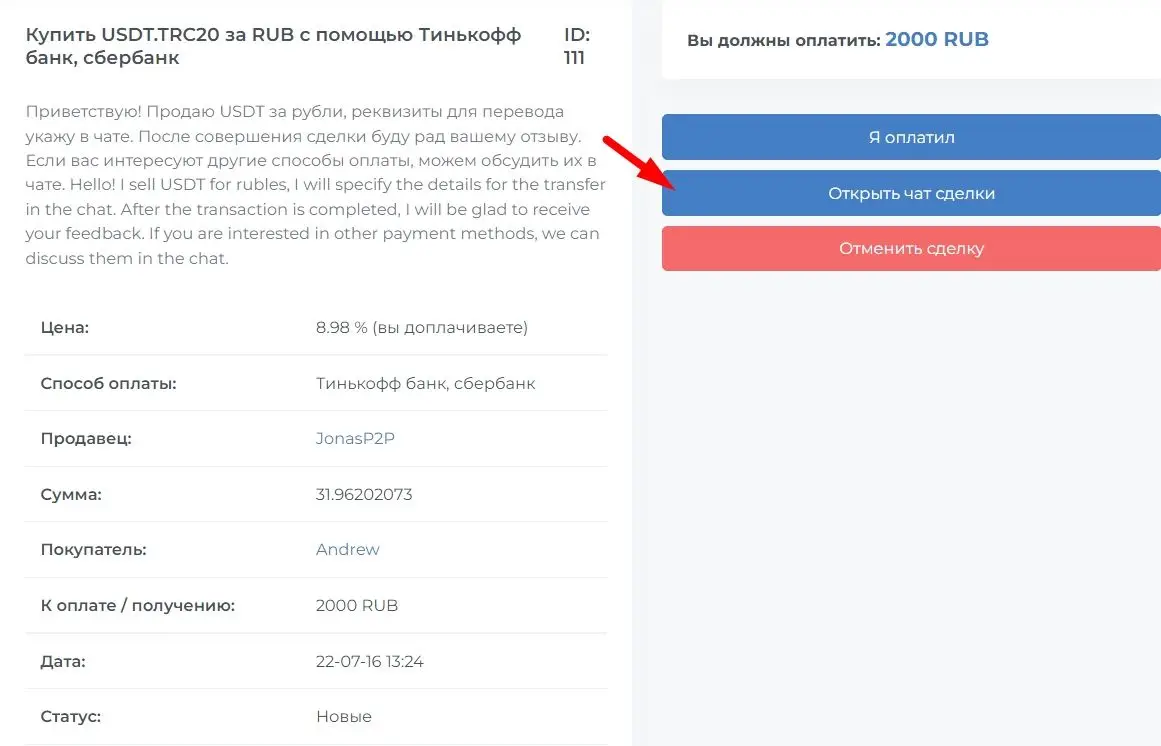The width and height of the screenshot is (1161, 746).
Task: Open seller profile JonasP2P
Action: 355,438
